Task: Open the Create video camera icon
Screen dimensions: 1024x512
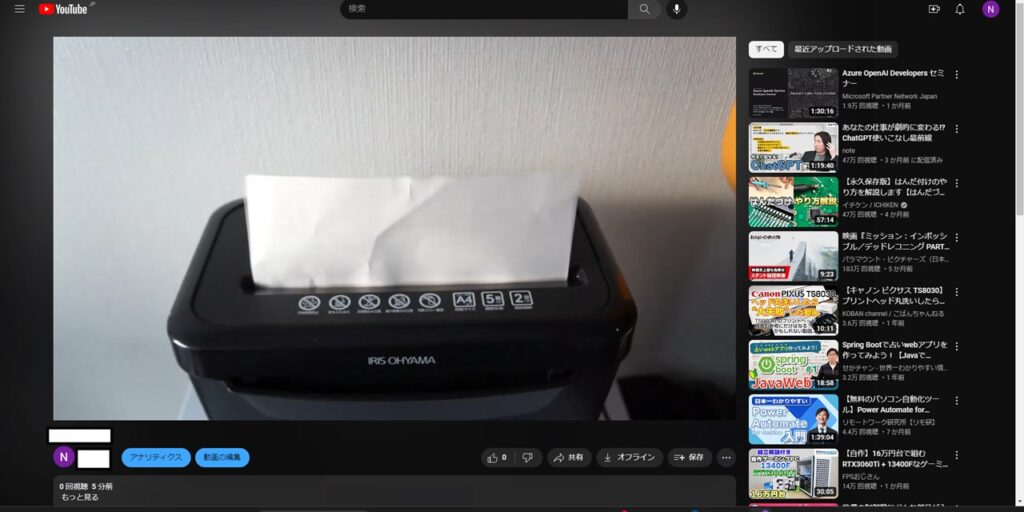Action: point(934,9)
